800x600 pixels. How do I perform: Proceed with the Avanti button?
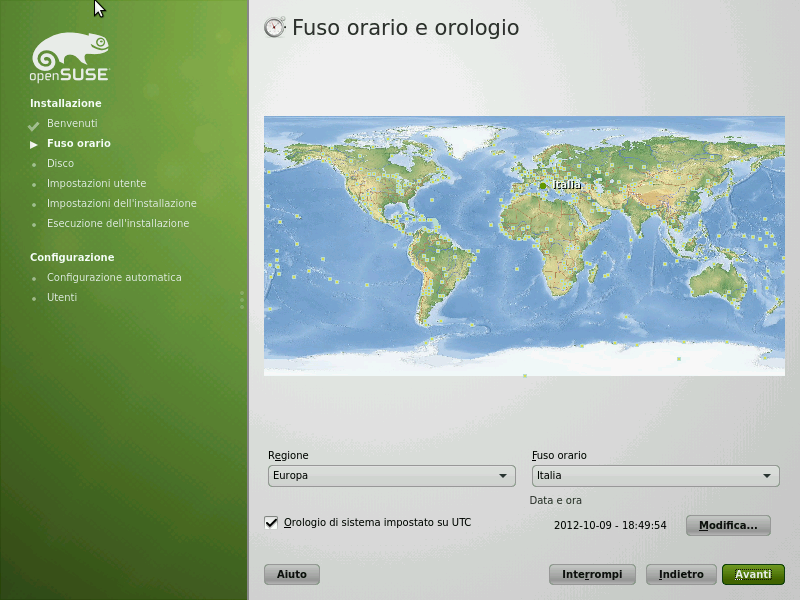pos(753,574)
